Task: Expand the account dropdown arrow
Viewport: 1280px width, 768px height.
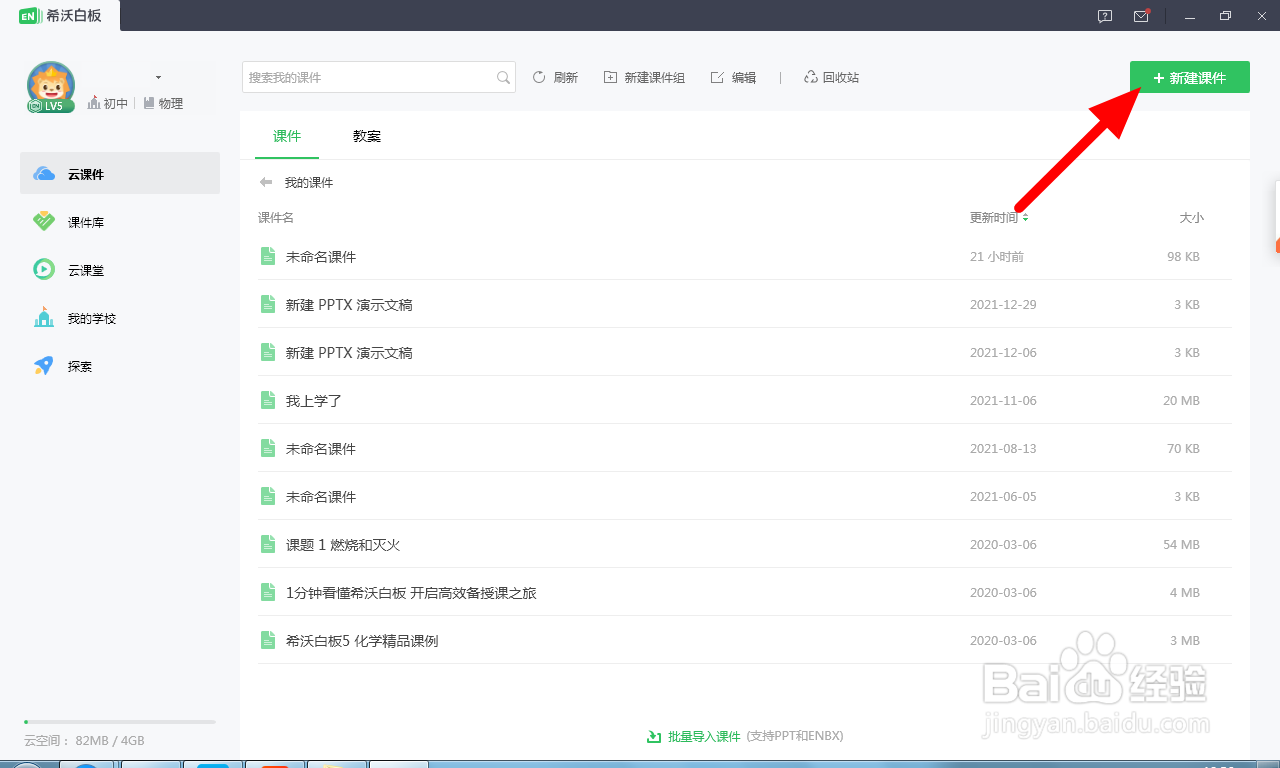Action: [159, 77]
